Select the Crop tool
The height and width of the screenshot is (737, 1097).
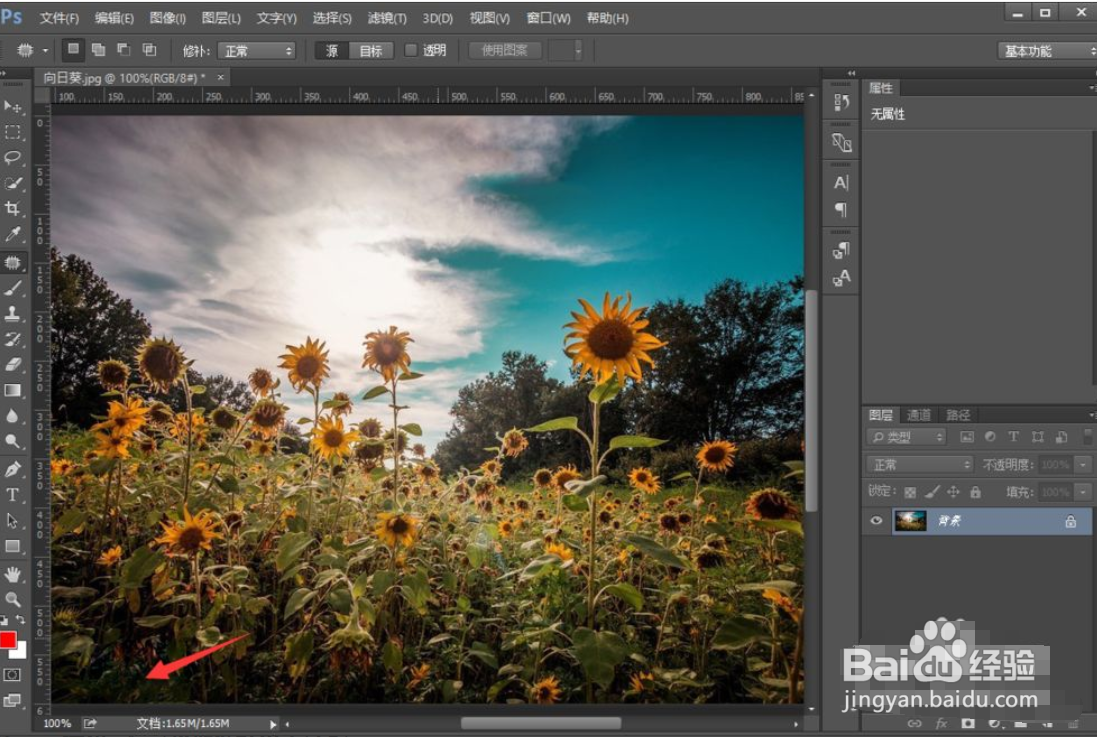tap(13, 209)
